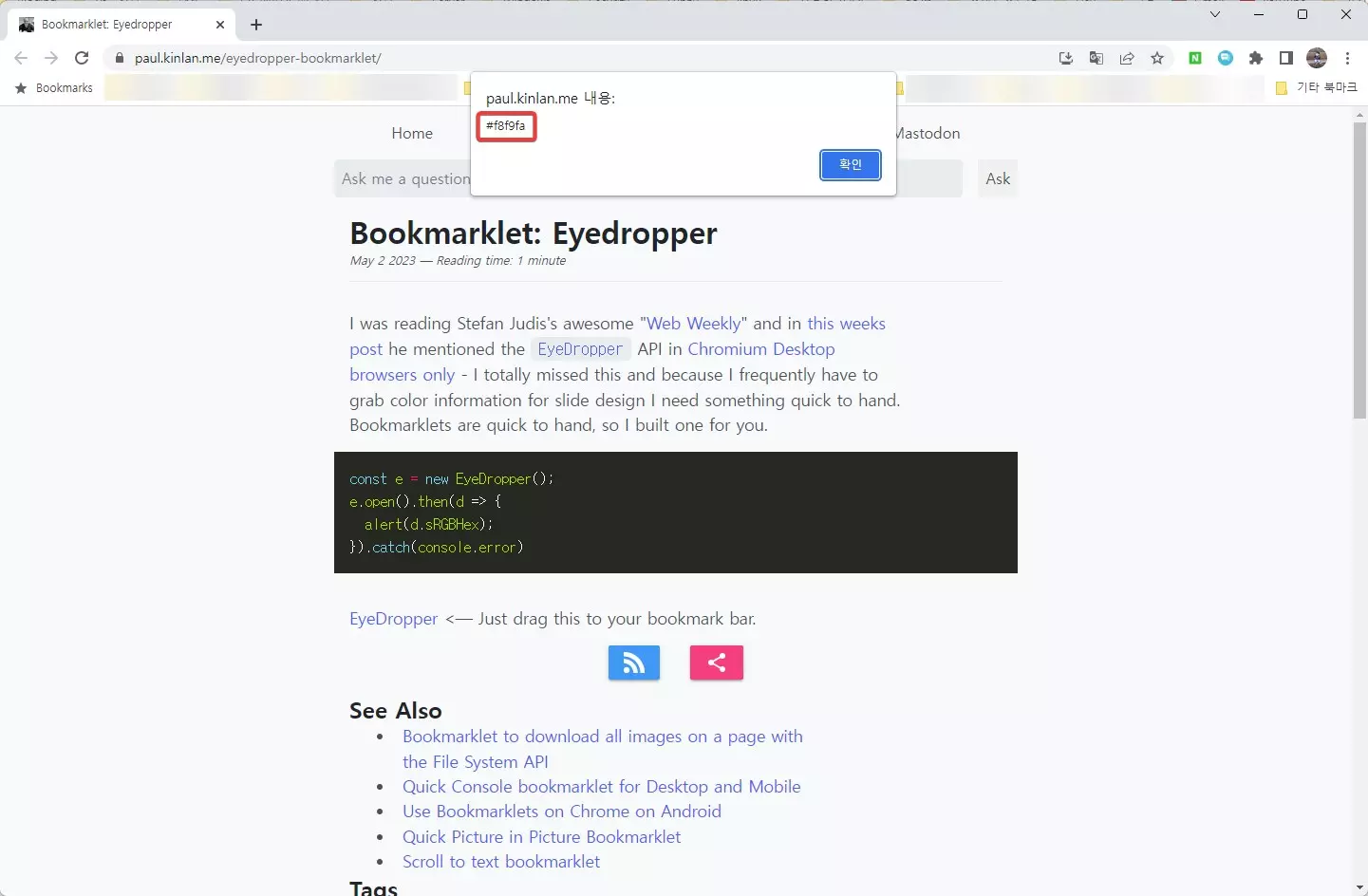The height and width of the screenshot is (896, 1368).
Task: Click the EyeDropper bookmarklet link
Action: pos(394,619)
